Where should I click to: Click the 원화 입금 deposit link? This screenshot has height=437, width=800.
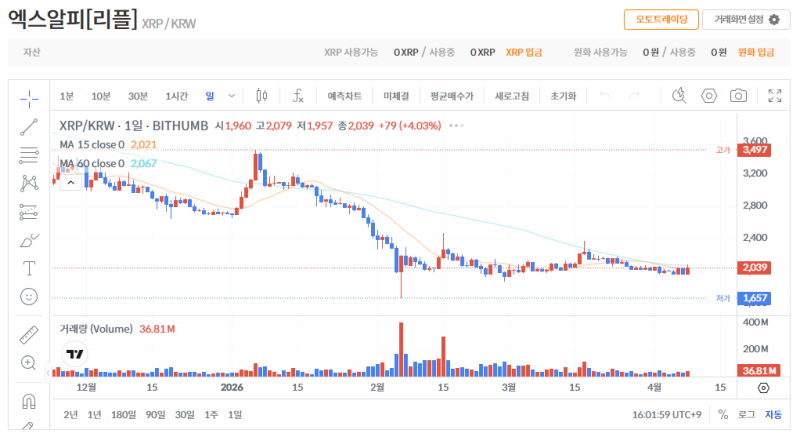(756, 53)
